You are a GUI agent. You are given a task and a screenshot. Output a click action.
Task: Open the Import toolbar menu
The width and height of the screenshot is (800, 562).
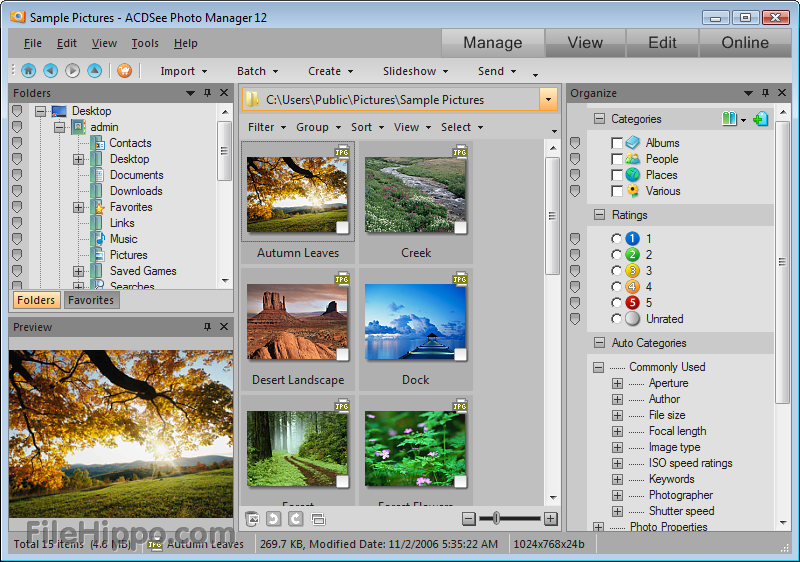click(184, 71)
